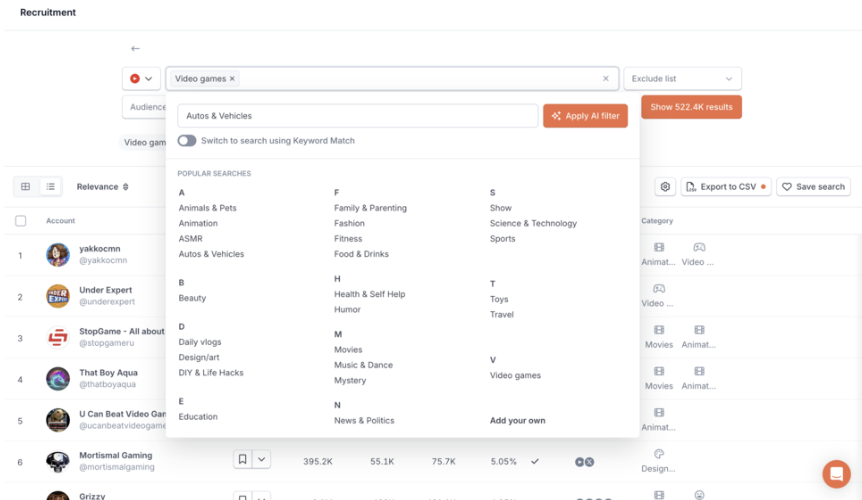Image resolution: width=862 pixels, height=500 pixels.
Task: Select Sports category
Action: pos(502,238)
